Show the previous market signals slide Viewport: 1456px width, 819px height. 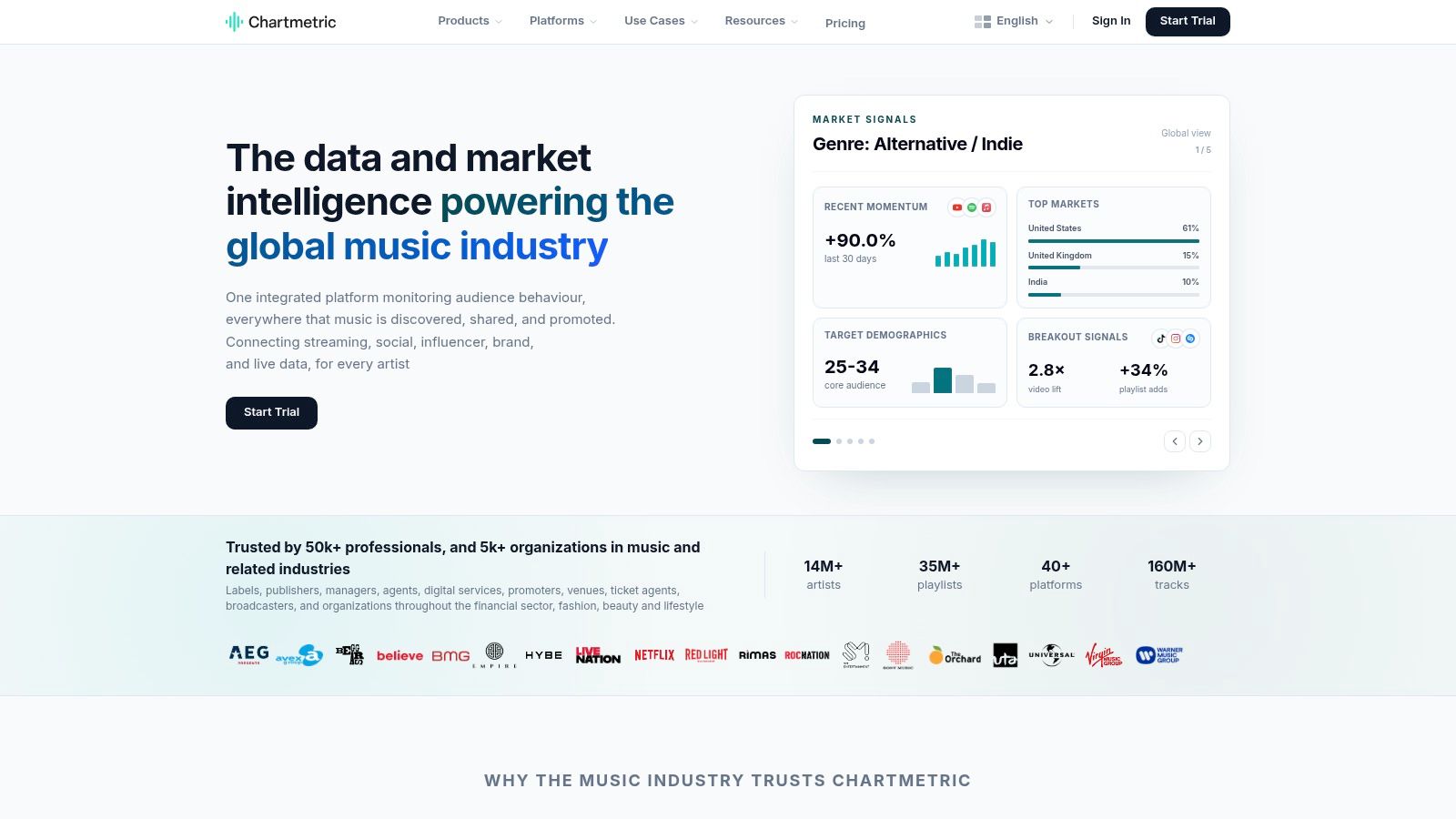1175,441
